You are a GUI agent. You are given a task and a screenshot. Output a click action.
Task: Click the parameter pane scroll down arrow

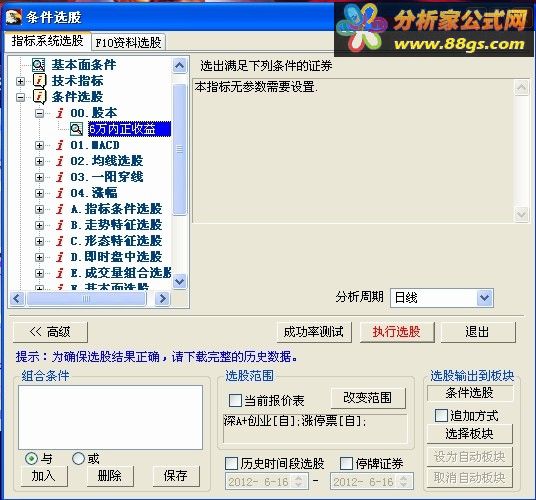[522, 215]
